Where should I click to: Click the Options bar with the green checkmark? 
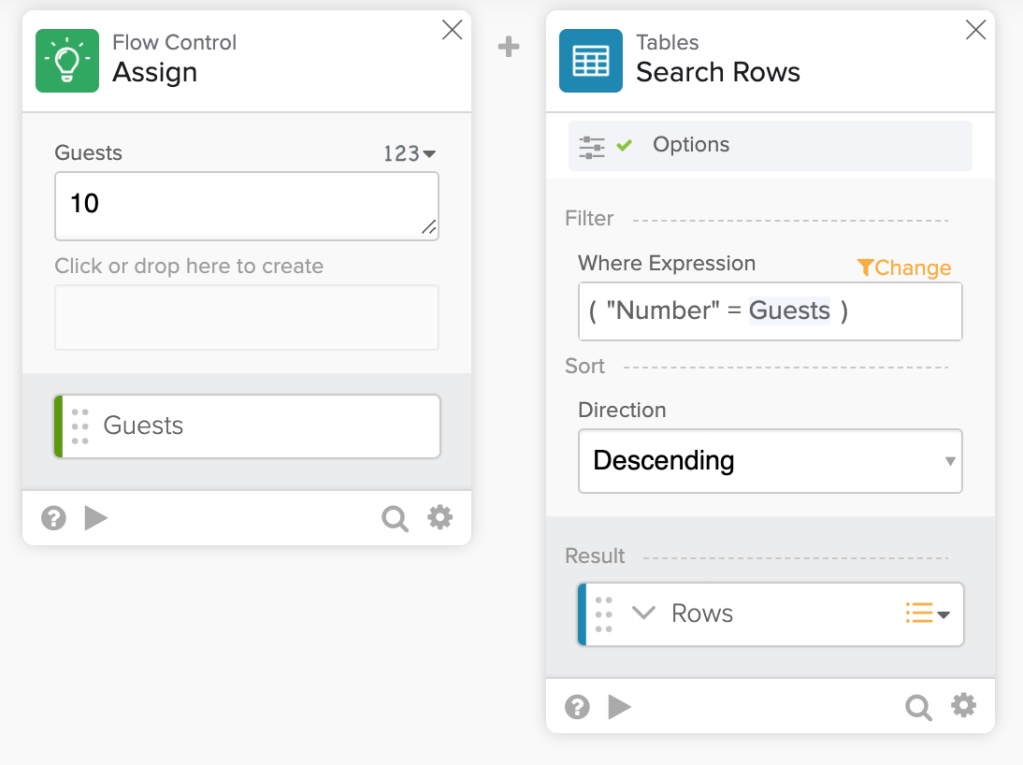pyautogui.click(x=770, y=145)
